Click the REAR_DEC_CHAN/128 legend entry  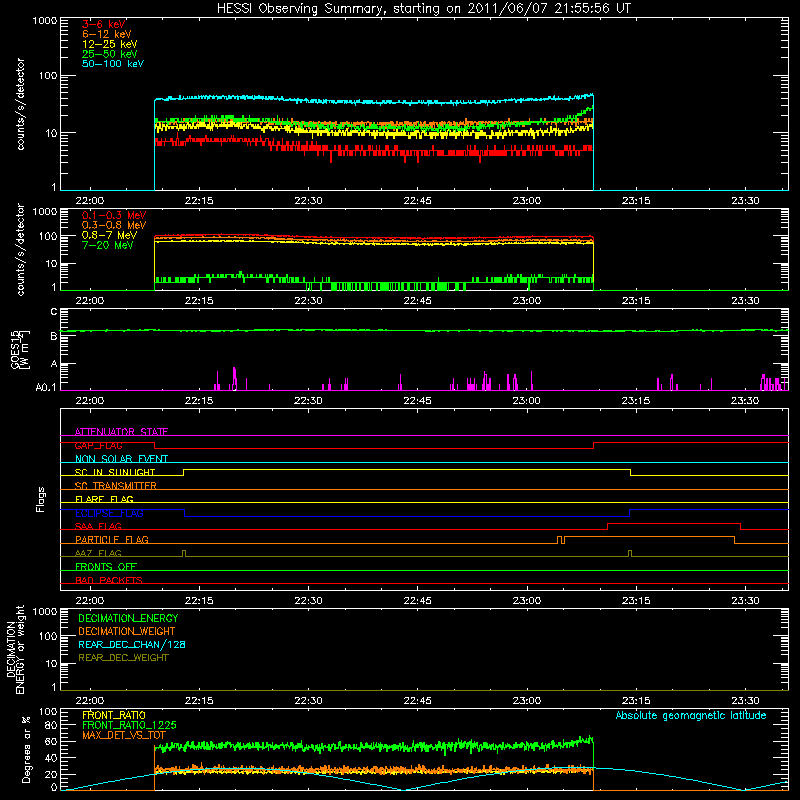point(132,644)
